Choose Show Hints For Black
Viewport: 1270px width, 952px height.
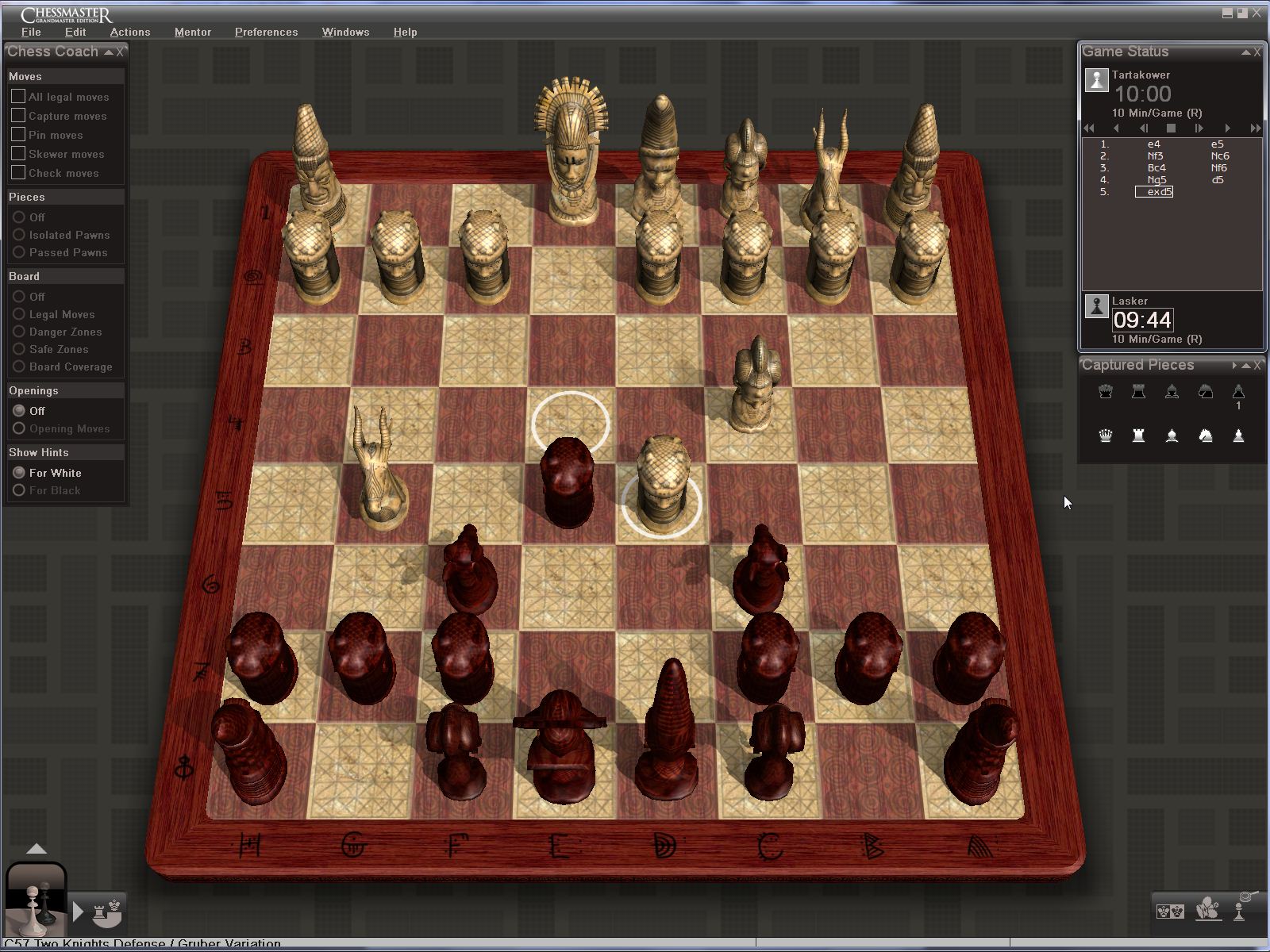[19, 490]
